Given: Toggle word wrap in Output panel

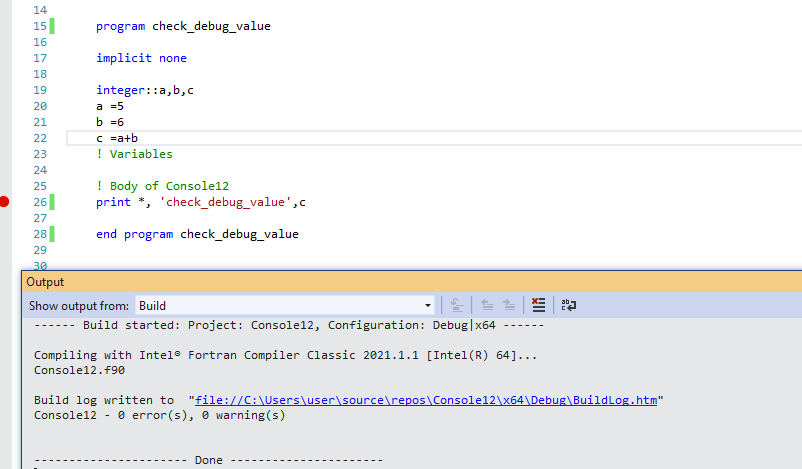Looking at the screenshot, I should tap(568, 305).
